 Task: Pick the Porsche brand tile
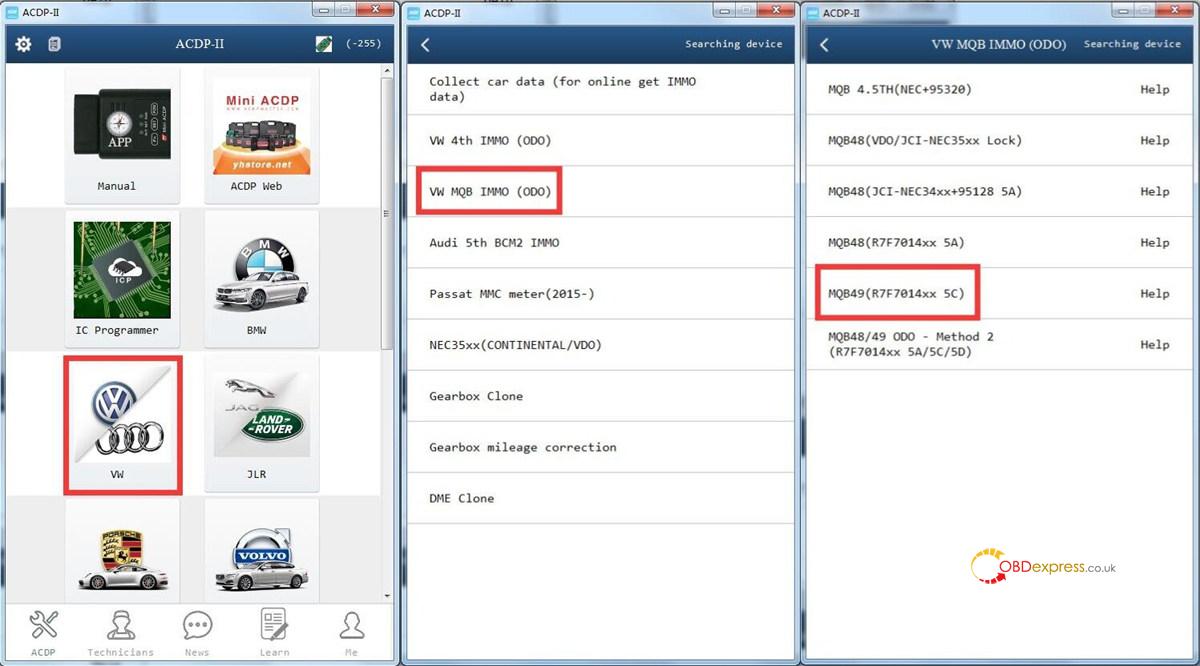(122, 550)
